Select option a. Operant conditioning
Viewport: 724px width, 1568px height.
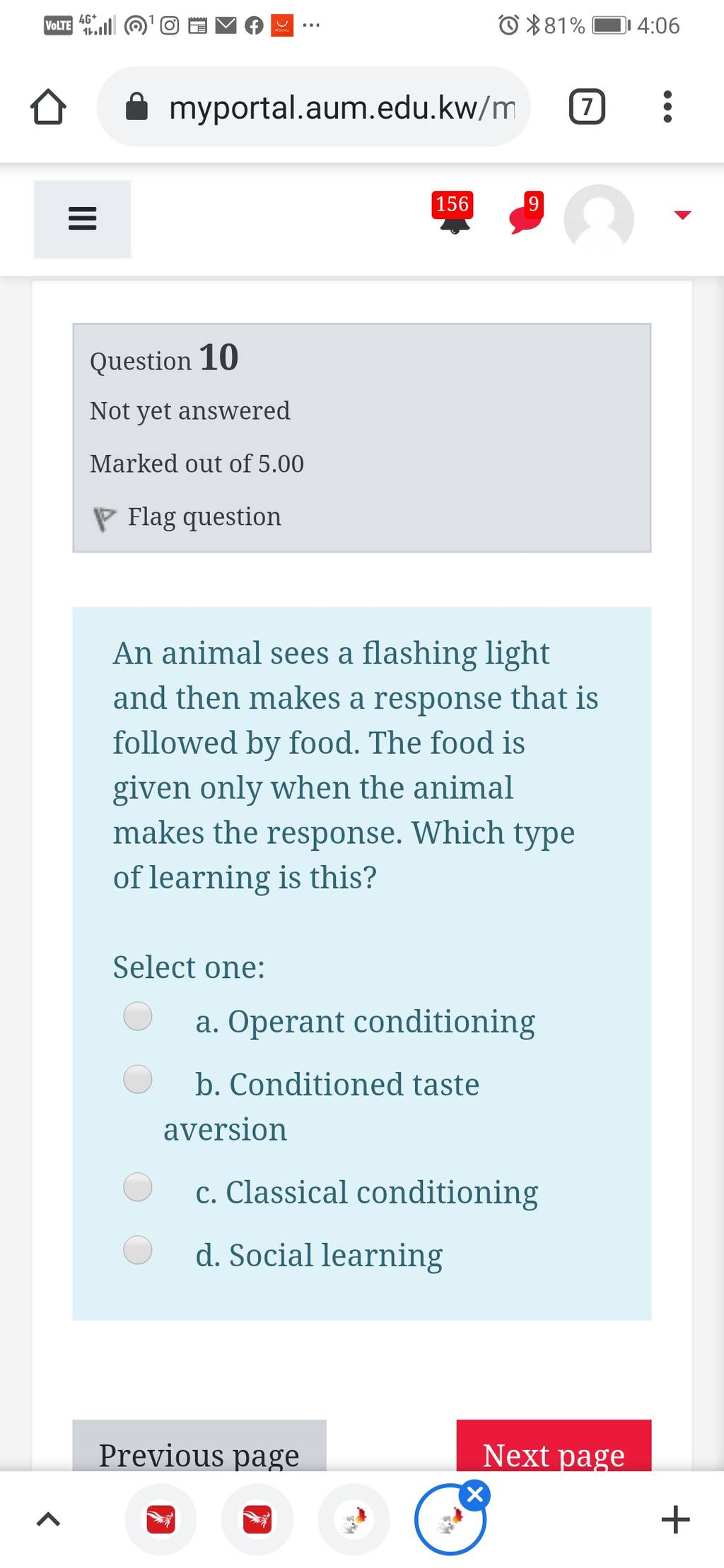[x=138, y=1016]
